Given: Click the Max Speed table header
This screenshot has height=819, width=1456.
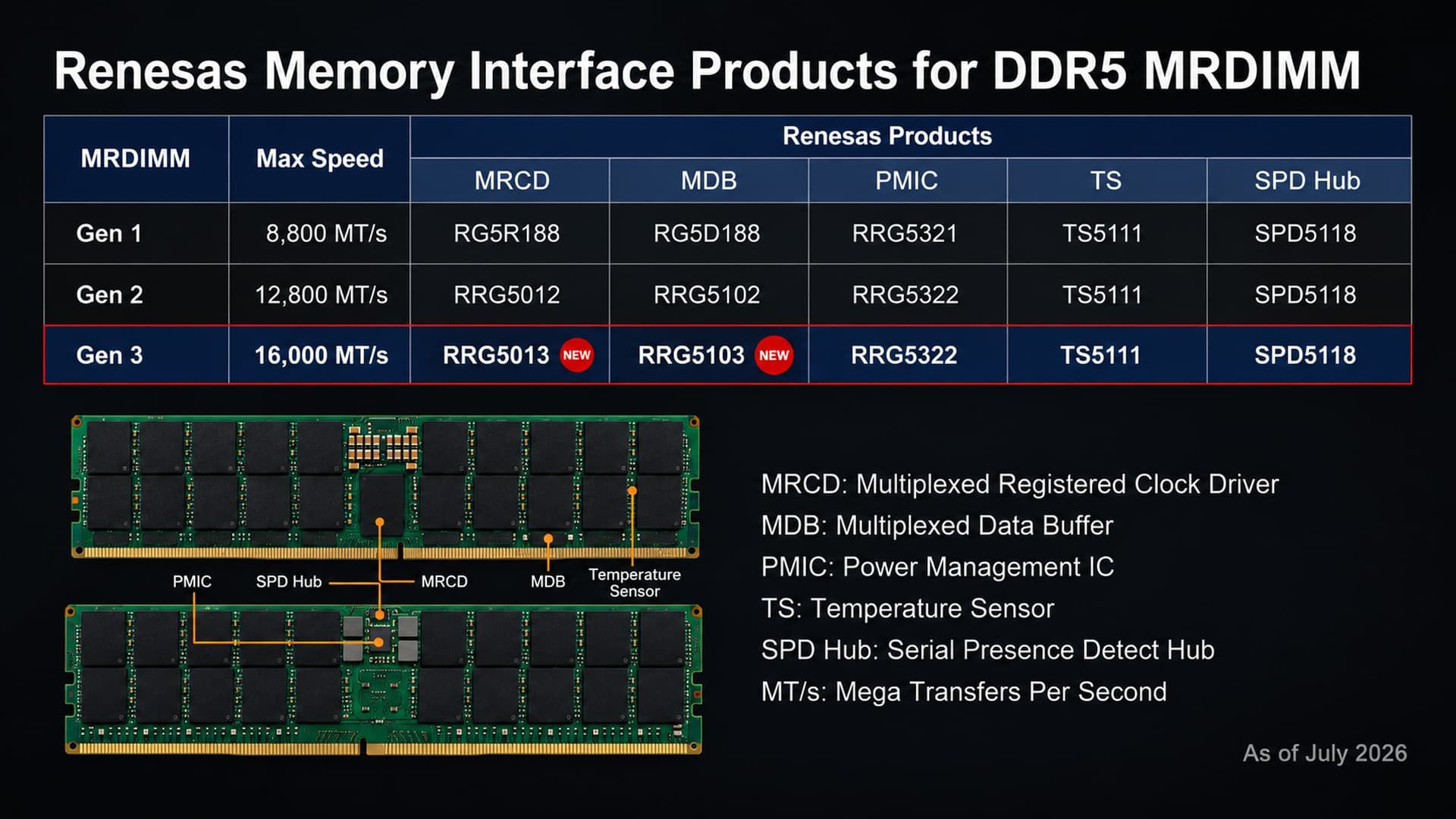Looking at the screenshot, I should click(x=319, y=158).
